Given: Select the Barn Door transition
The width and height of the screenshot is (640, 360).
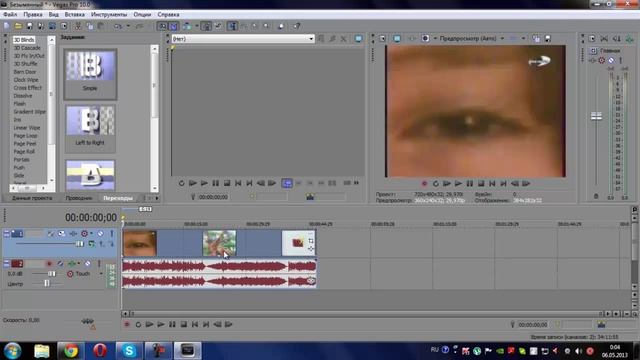Looking at the screenshot, I should click(x=25, y=72).
